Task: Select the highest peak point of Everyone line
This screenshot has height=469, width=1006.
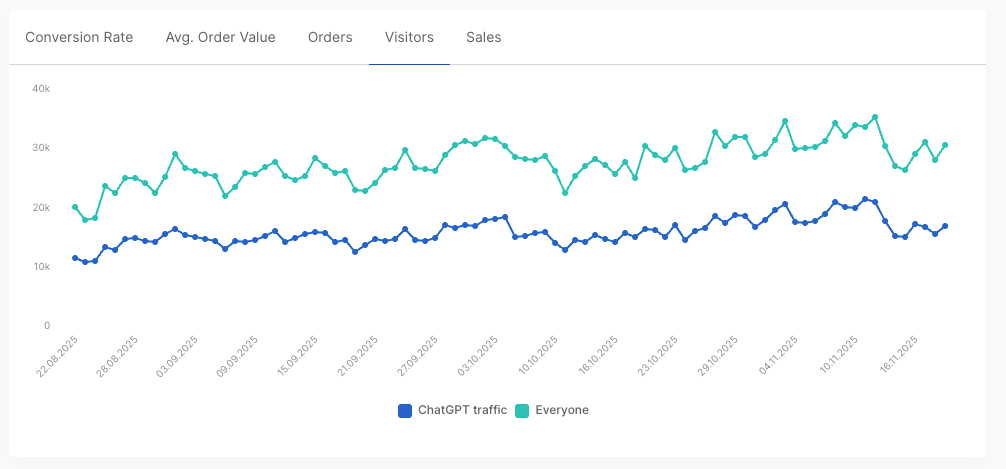Action: tap(875, 117)
